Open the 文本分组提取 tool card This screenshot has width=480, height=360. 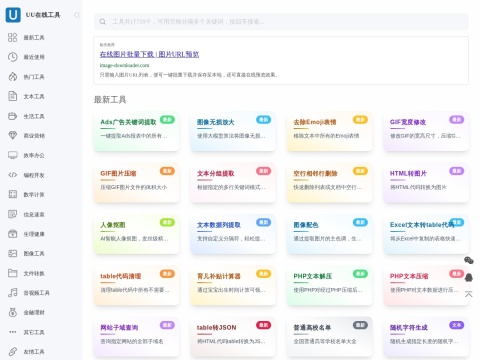point(233,183)
